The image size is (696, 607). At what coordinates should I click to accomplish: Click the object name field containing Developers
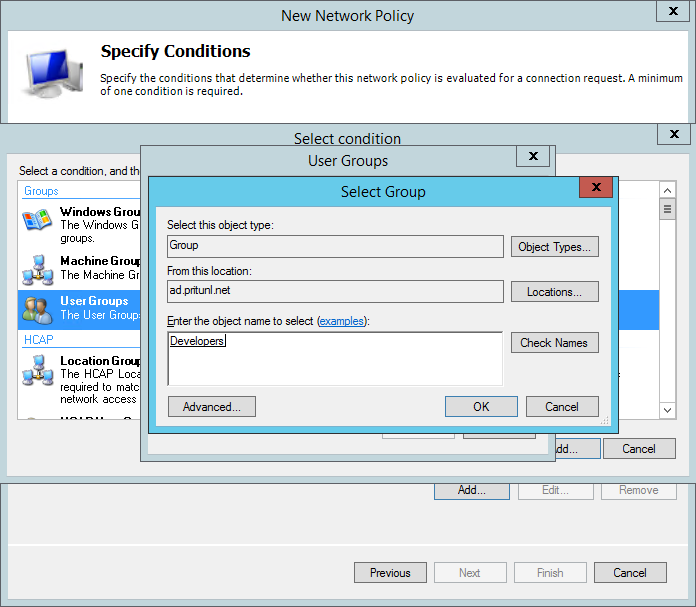335,359
